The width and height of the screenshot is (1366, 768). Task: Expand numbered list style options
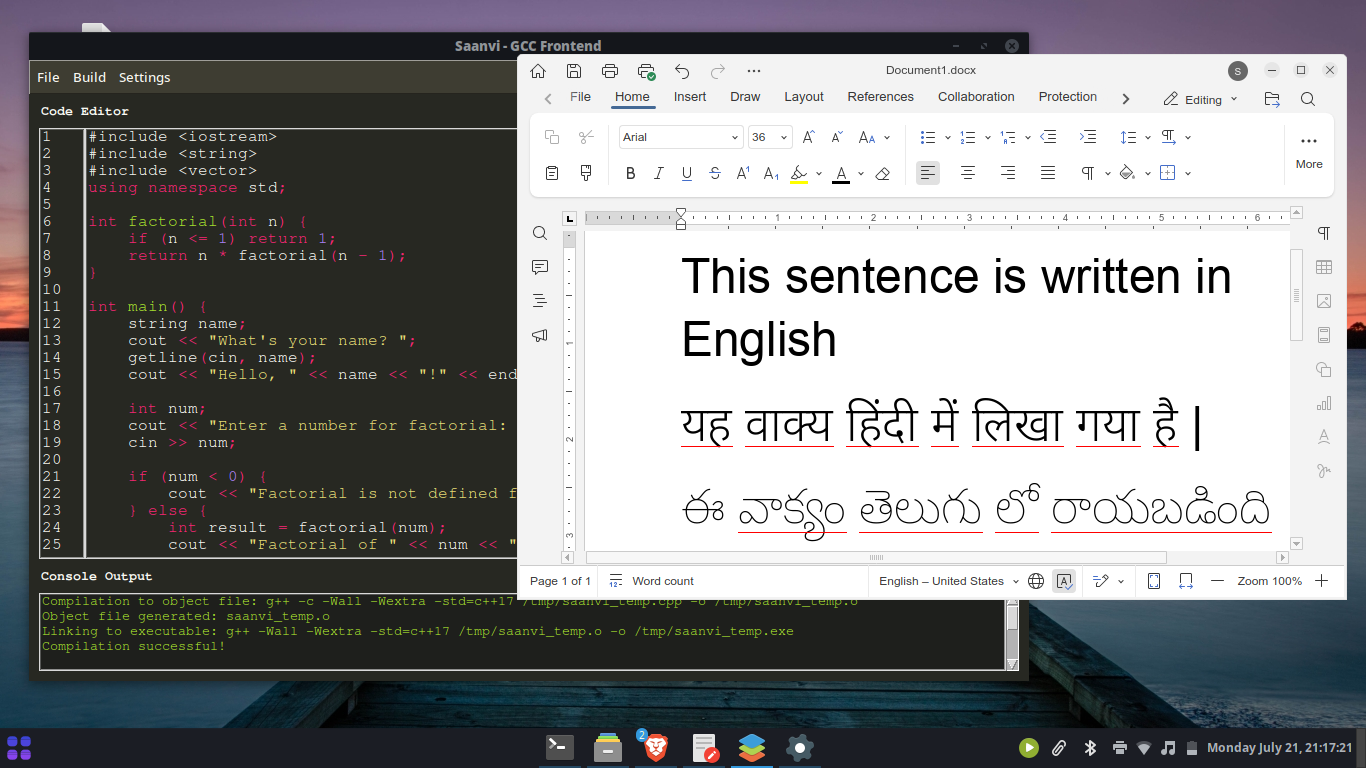[x=987, y=137]
